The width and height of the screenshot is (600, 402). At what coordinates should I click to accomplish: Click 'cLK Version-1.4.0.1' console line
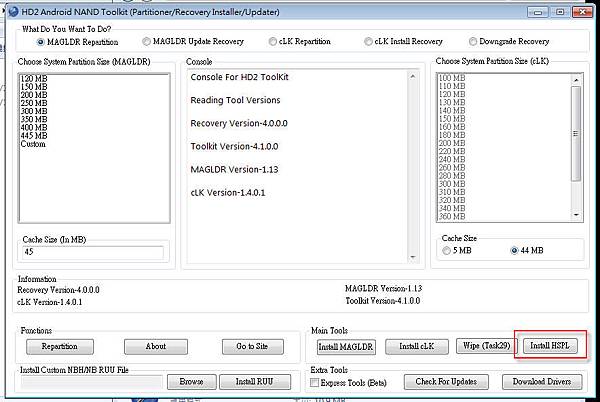click(x=228, y=193)
